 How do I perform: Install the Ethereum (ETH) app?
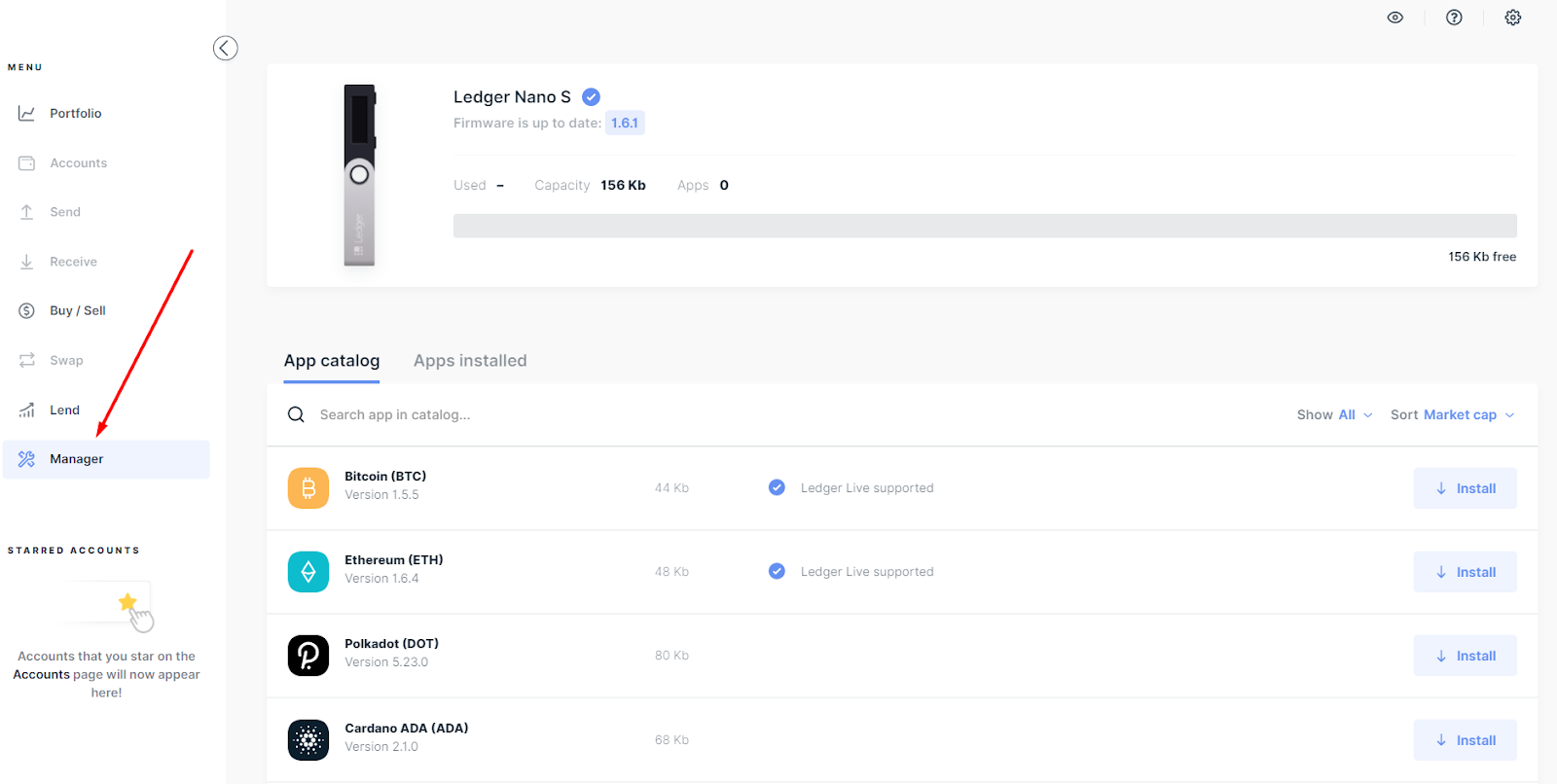click(x=1465, y=572)
